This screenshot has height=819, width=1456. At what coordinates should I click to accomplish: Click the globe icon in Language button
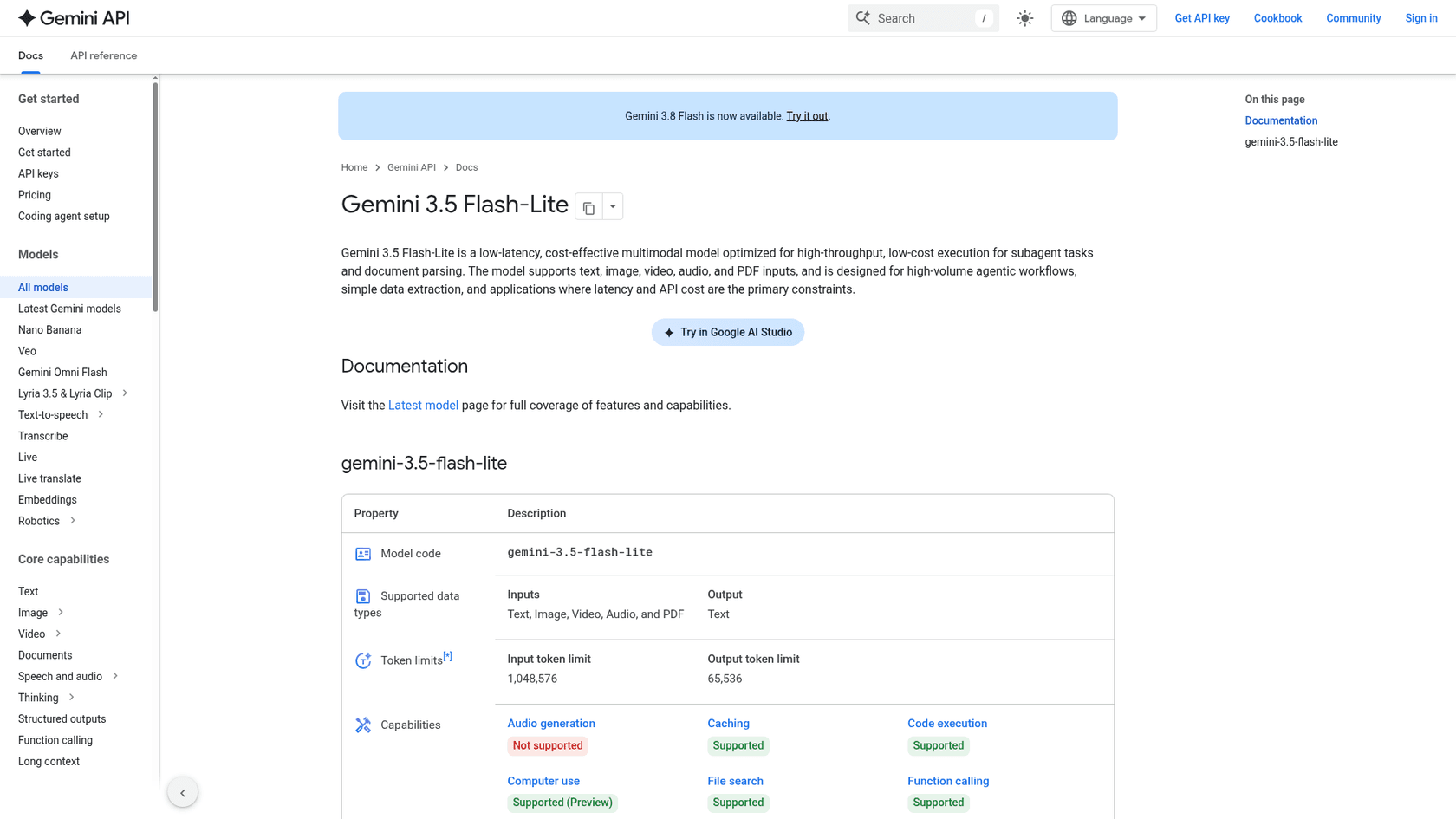click(x=1069, y=18)
